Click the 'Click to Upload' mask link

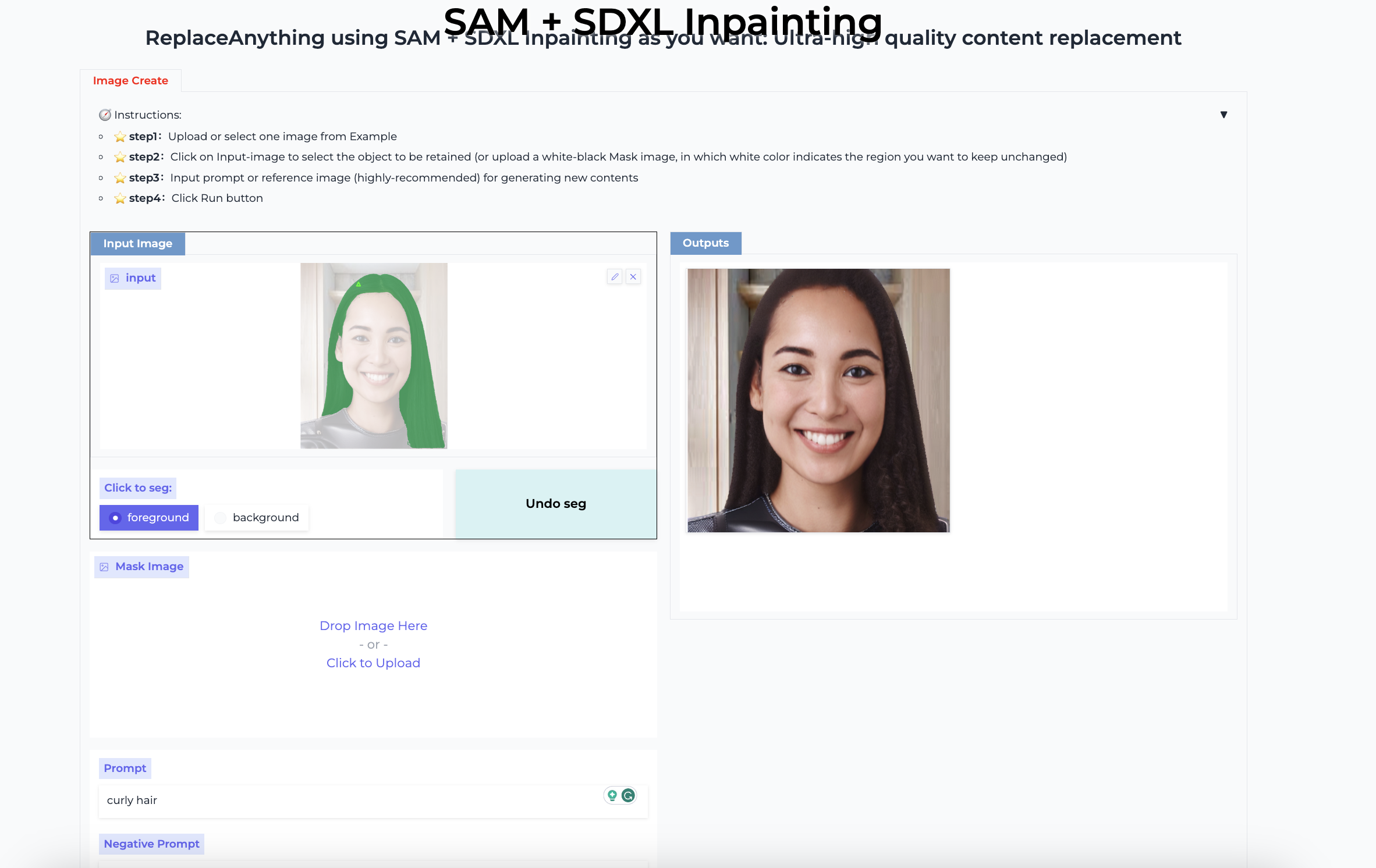(x=373, y=663)
